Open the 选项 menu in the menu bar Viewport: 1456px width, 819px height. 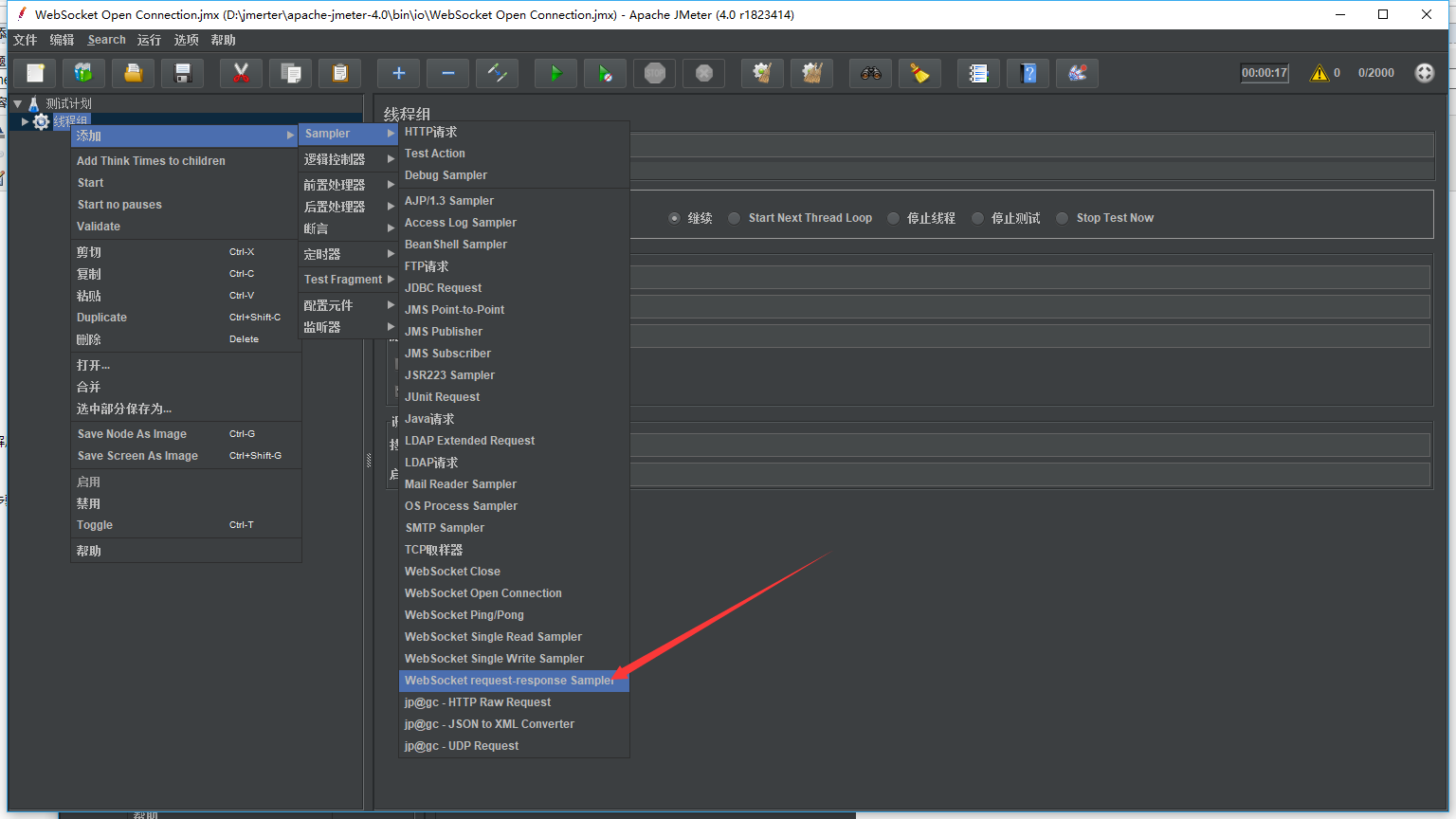coord(187,40)
